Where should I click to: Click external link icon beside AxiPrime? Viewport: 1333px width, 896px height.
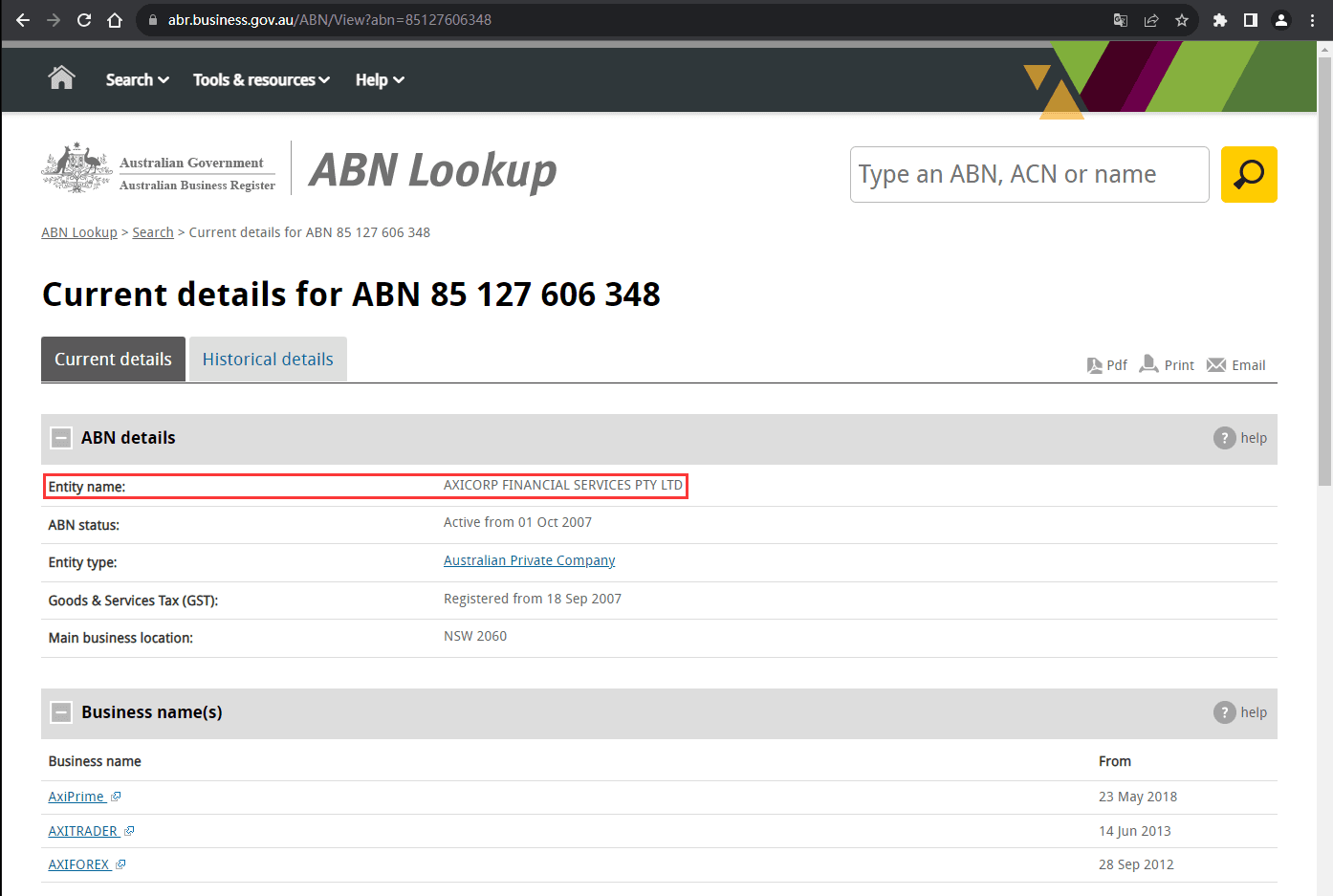116,797
